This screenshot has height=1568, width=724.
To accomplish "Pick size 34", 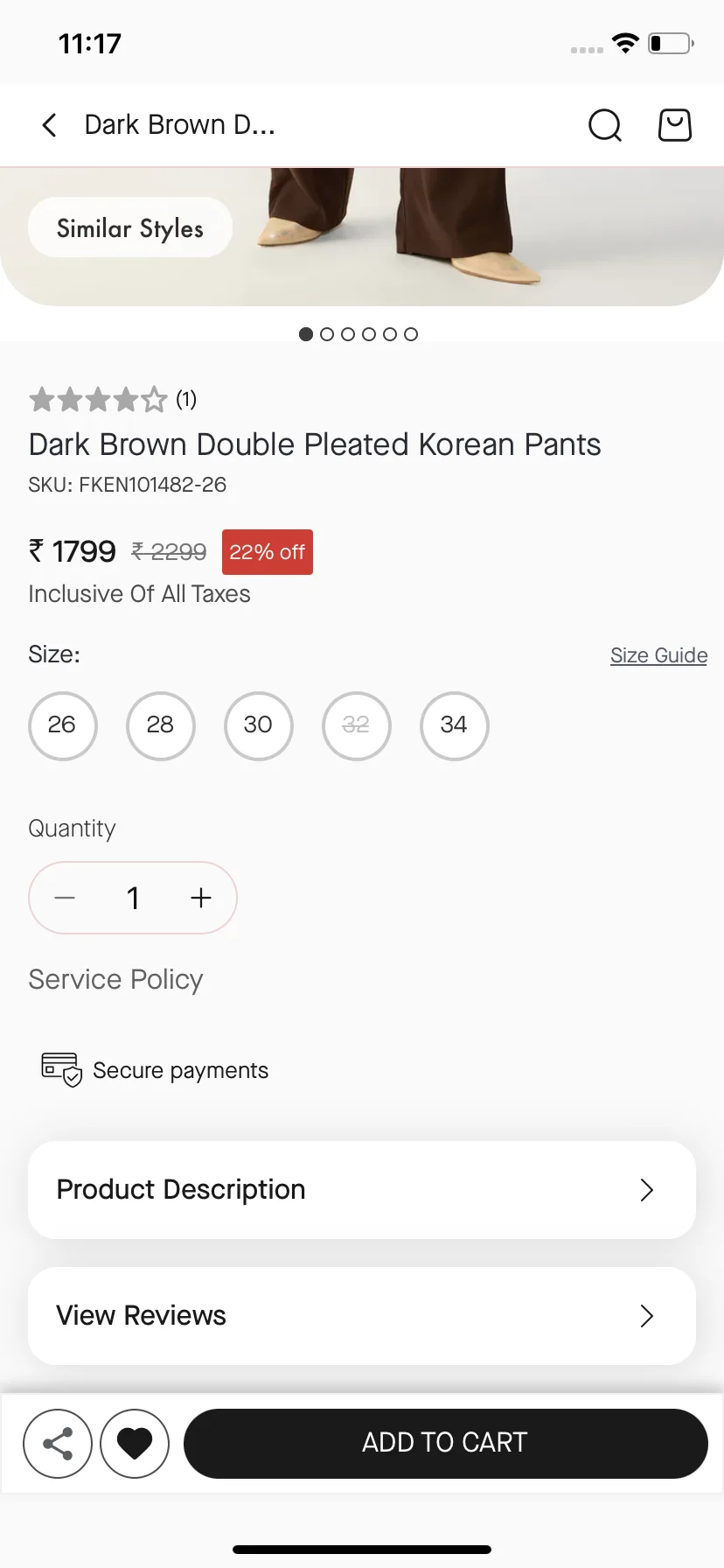I will point(454,725).
